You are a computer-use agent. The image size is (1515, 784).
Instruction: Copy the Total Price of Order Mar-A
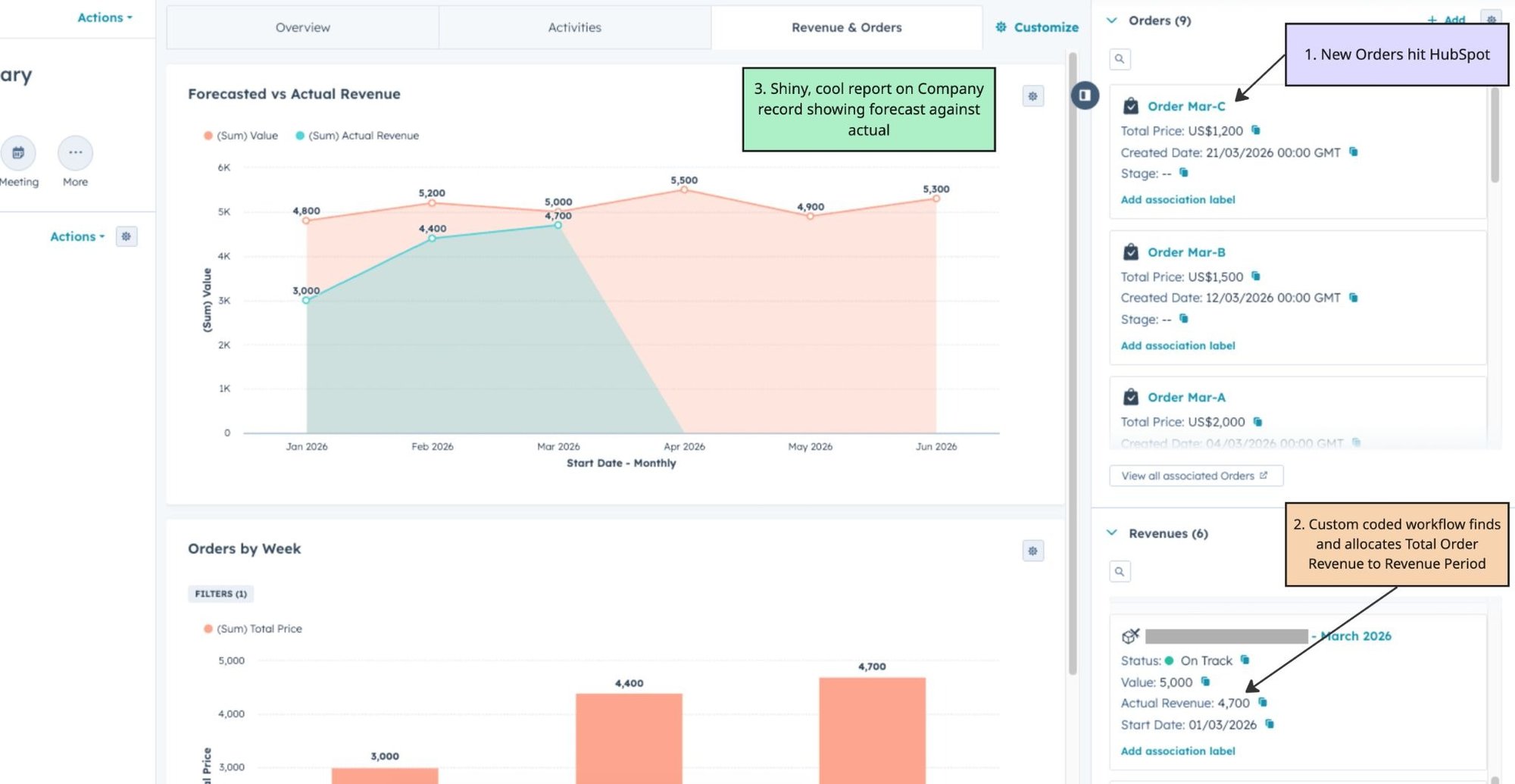click(1257, 422)
